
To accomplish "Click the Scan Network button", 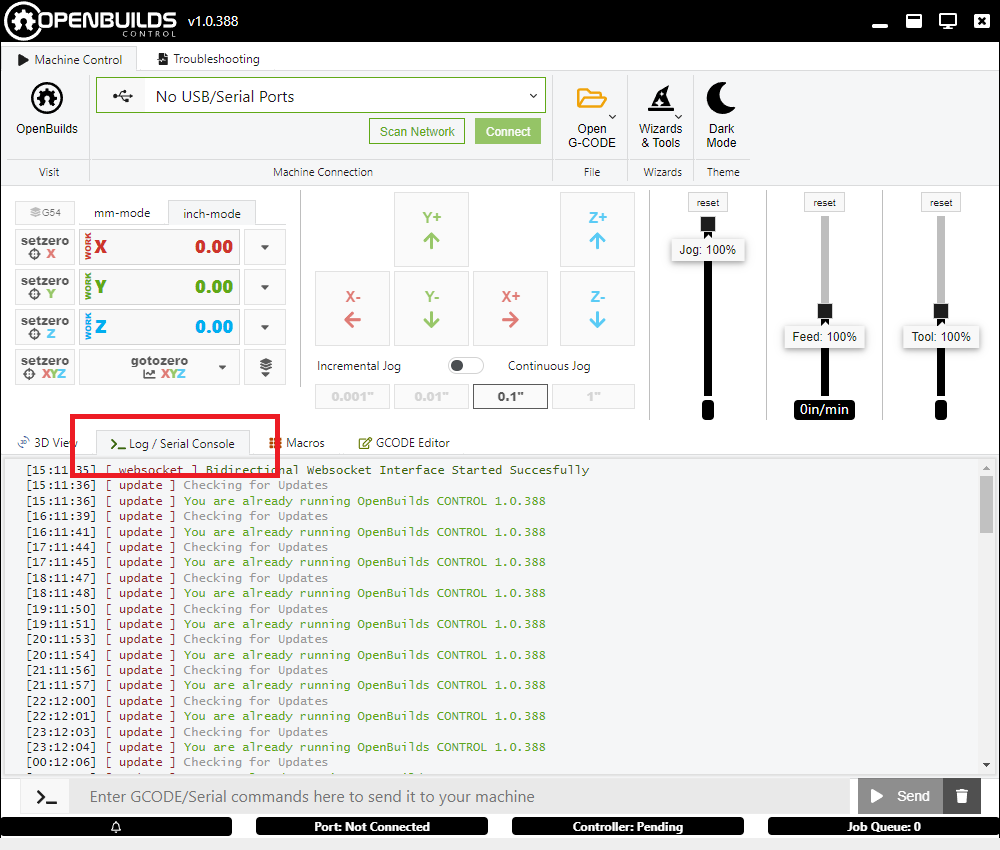I will click(x=417, y=131).
